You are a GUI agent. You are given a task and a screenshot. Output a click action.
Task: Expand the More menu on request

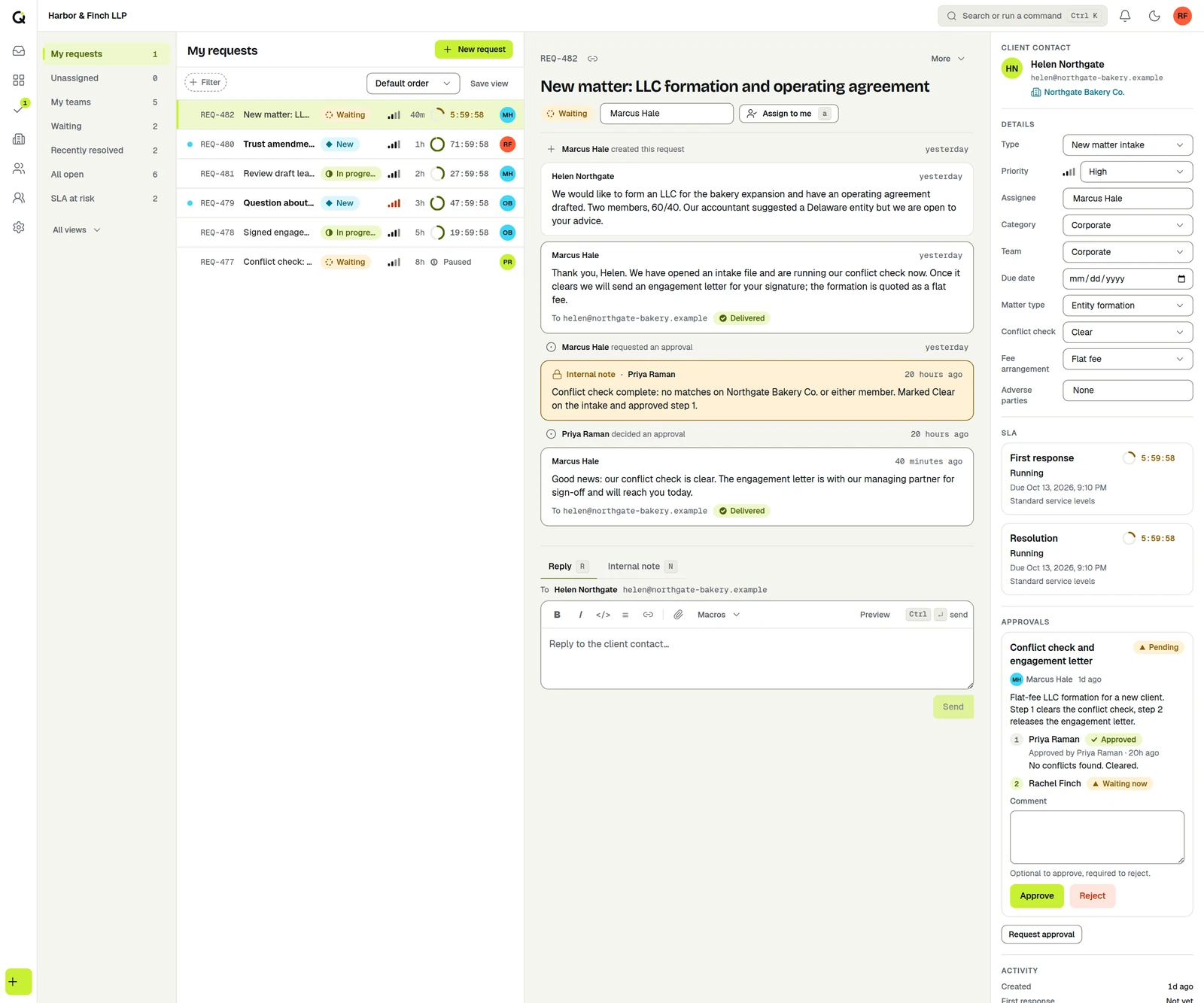pyautogui.click(x=947, y=59)
